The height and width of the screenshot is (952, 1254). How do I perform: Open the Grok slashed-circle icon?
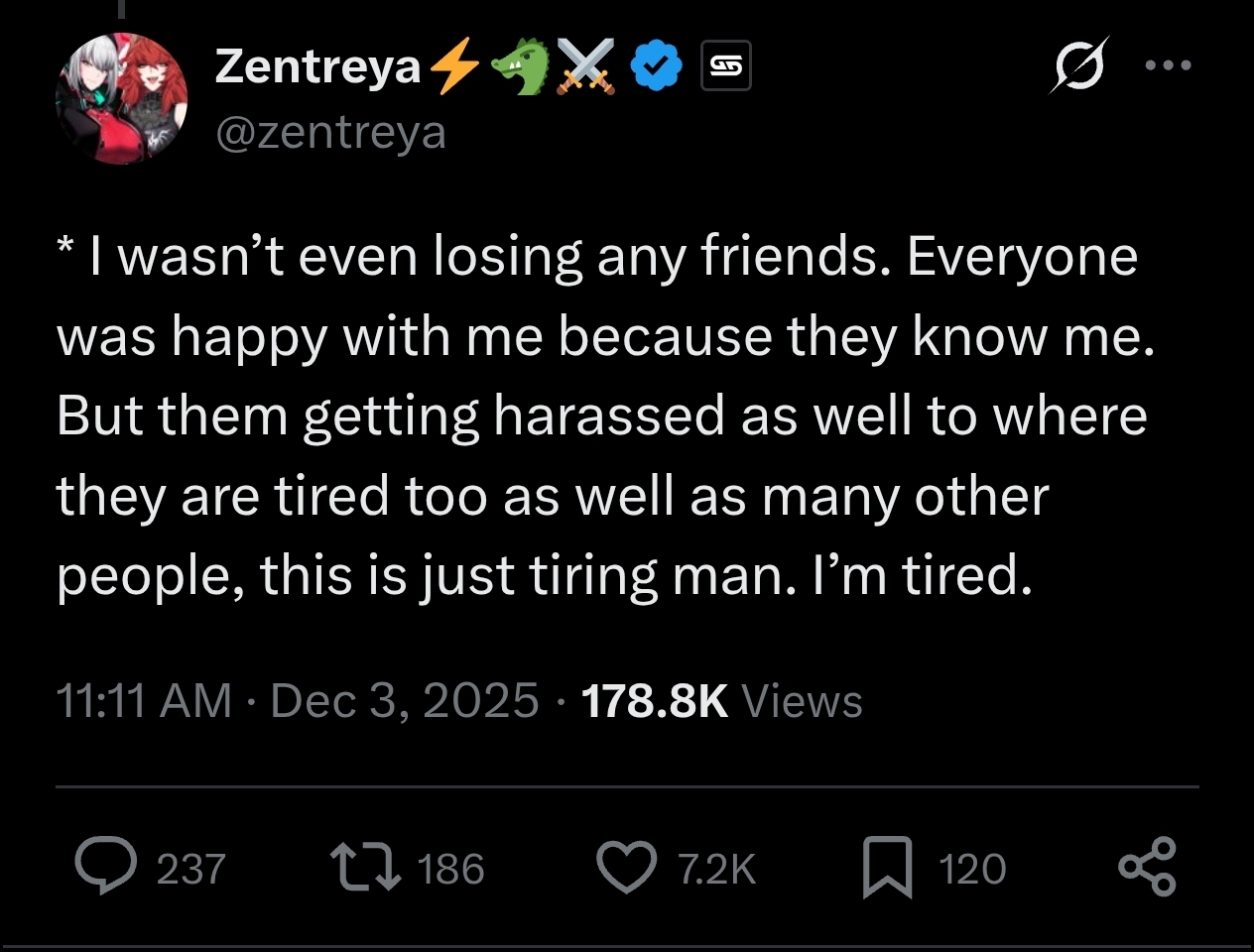1077,65
